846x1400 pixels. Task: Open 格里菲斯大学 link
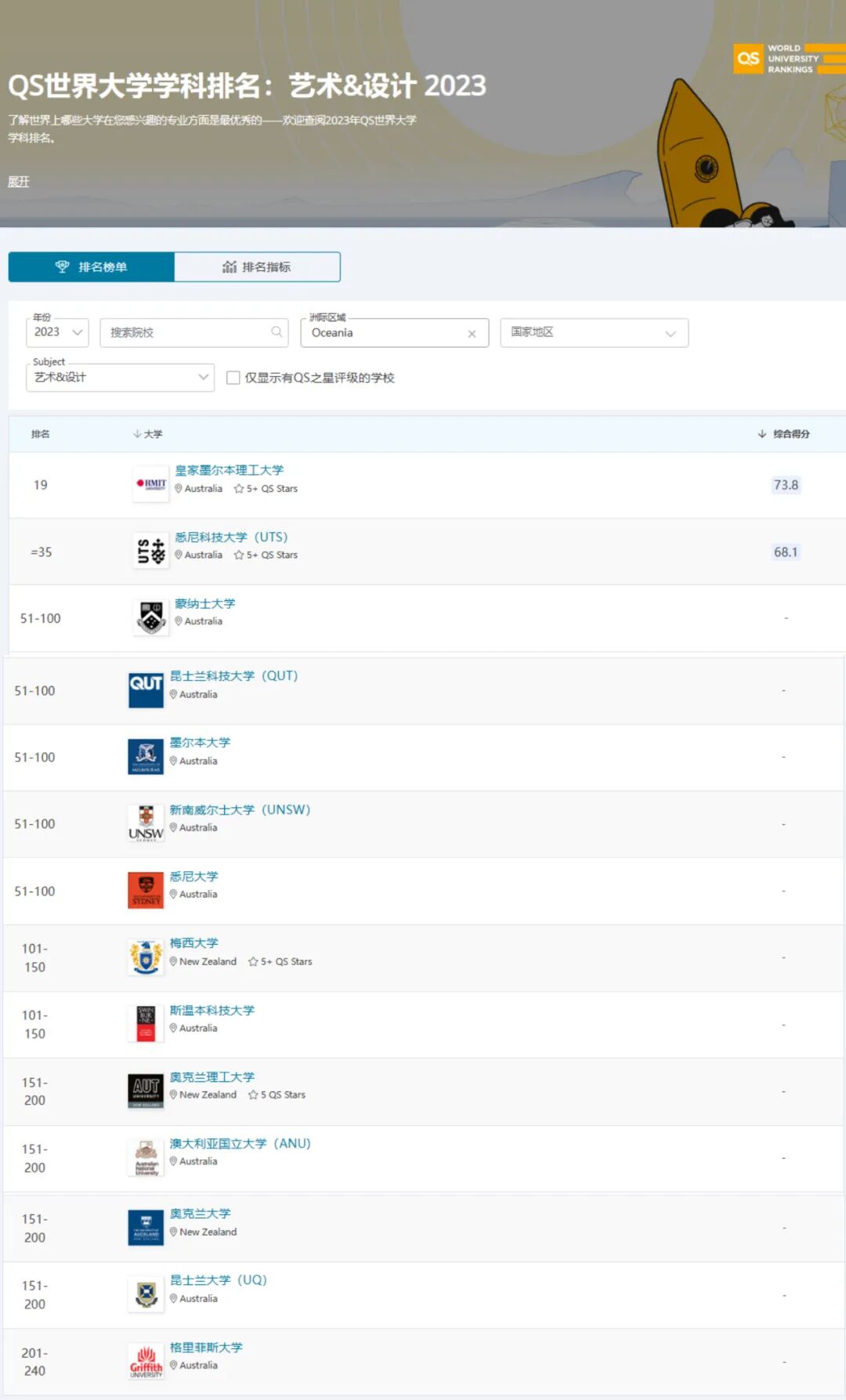pos(207,1348)
